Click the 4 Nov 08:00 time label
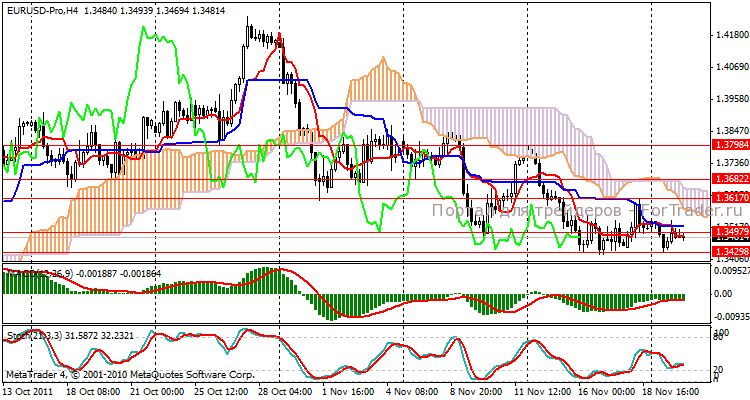The image size is (750, 400). tap(411, 390)
